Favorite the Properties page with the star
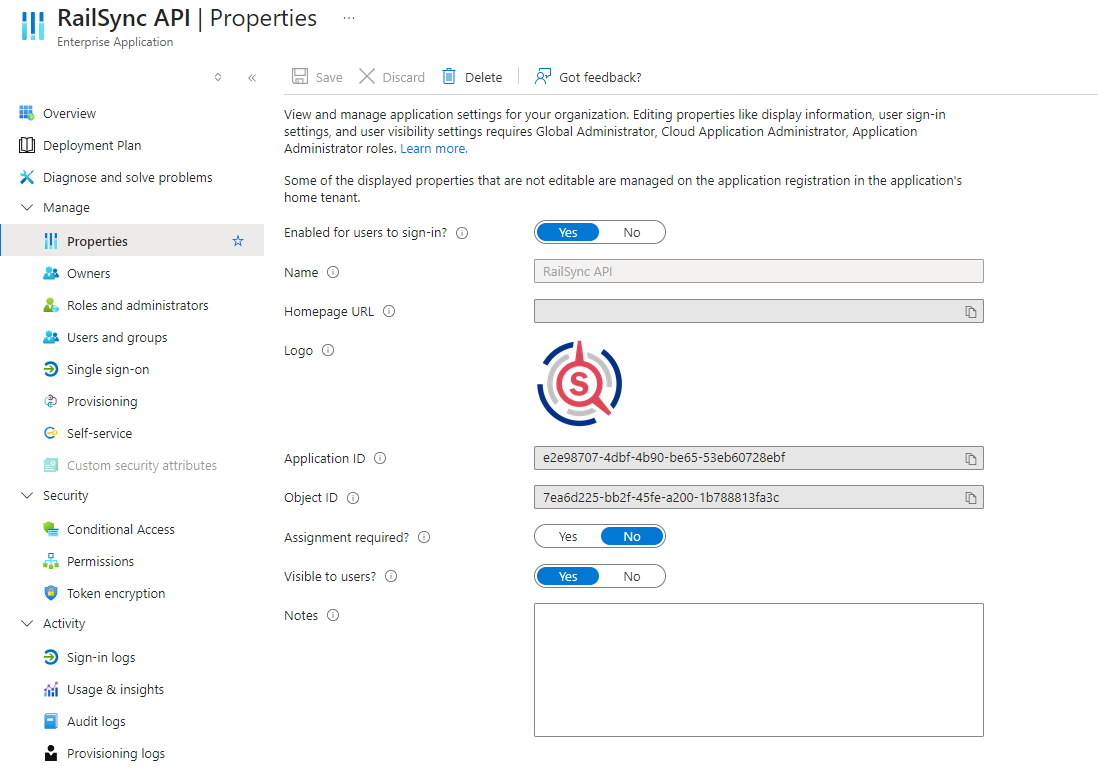The width and height of the screenshot is (1098, 778). [x=238, y=241]
